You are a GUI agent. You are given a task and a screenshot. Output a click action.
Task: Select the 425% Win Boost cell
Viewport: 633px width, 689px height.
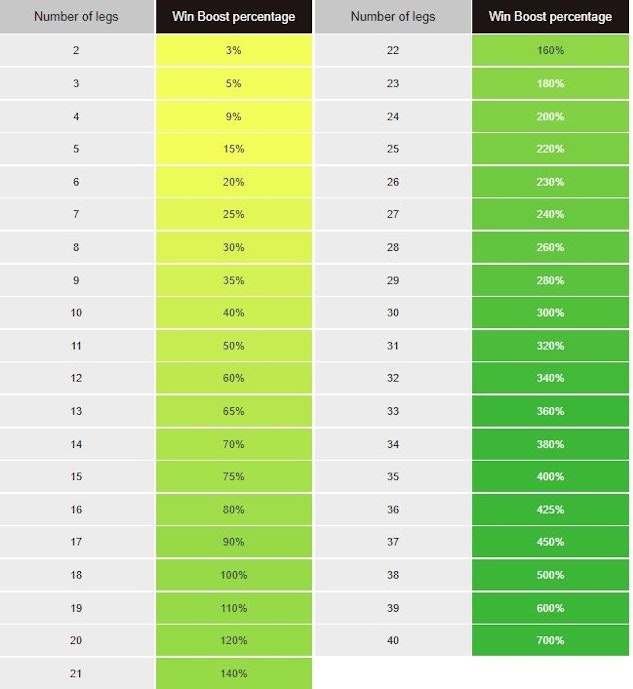tap(550, 509)
